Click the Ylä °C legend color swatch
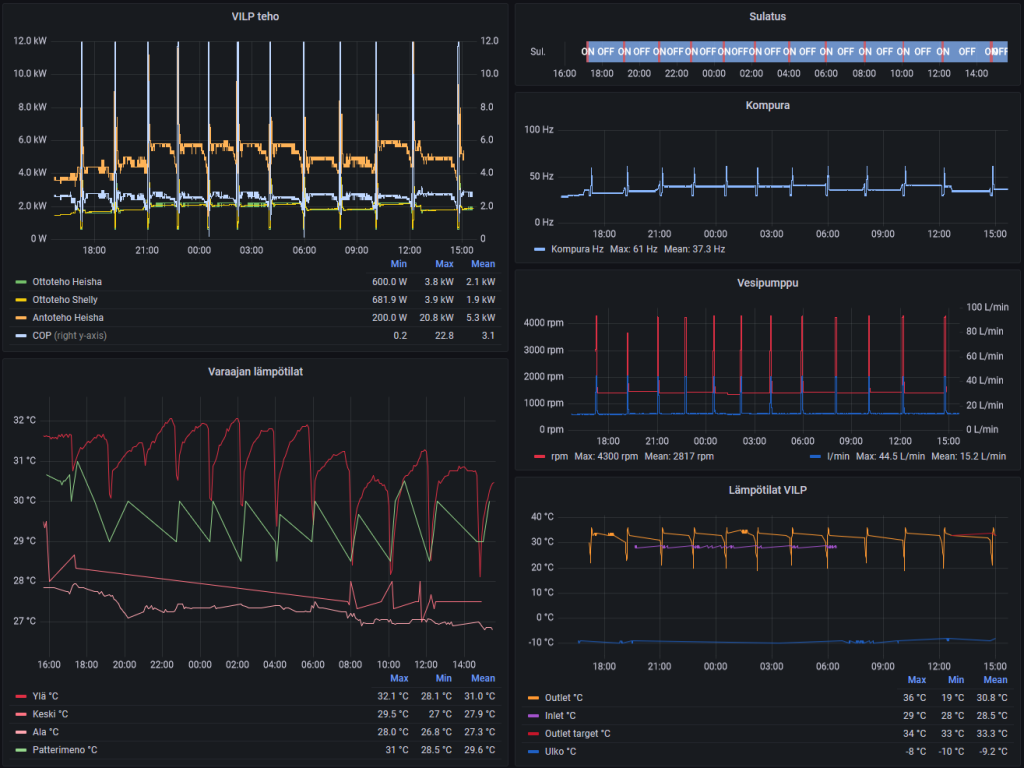Screen dimensions: 1024x768 pos(21,697)
